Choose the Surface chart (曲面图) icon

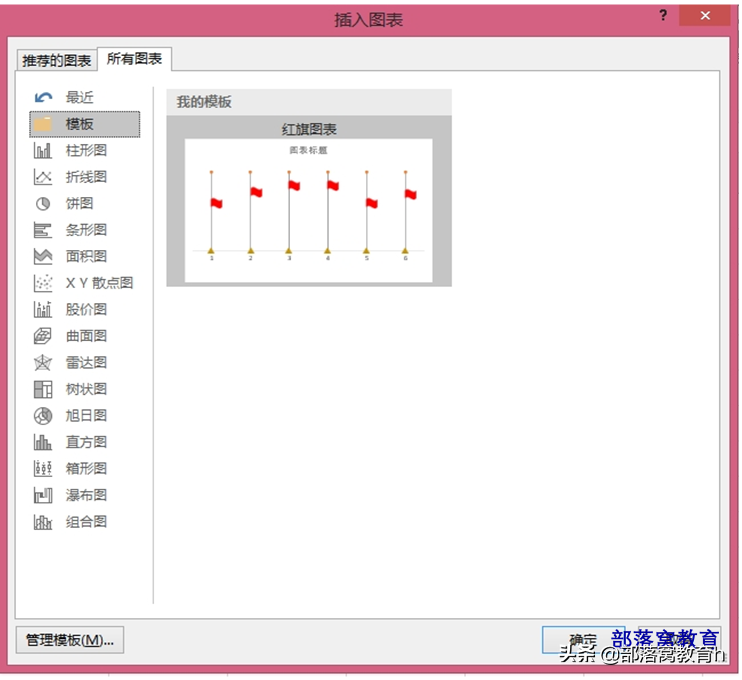(43, 336)
